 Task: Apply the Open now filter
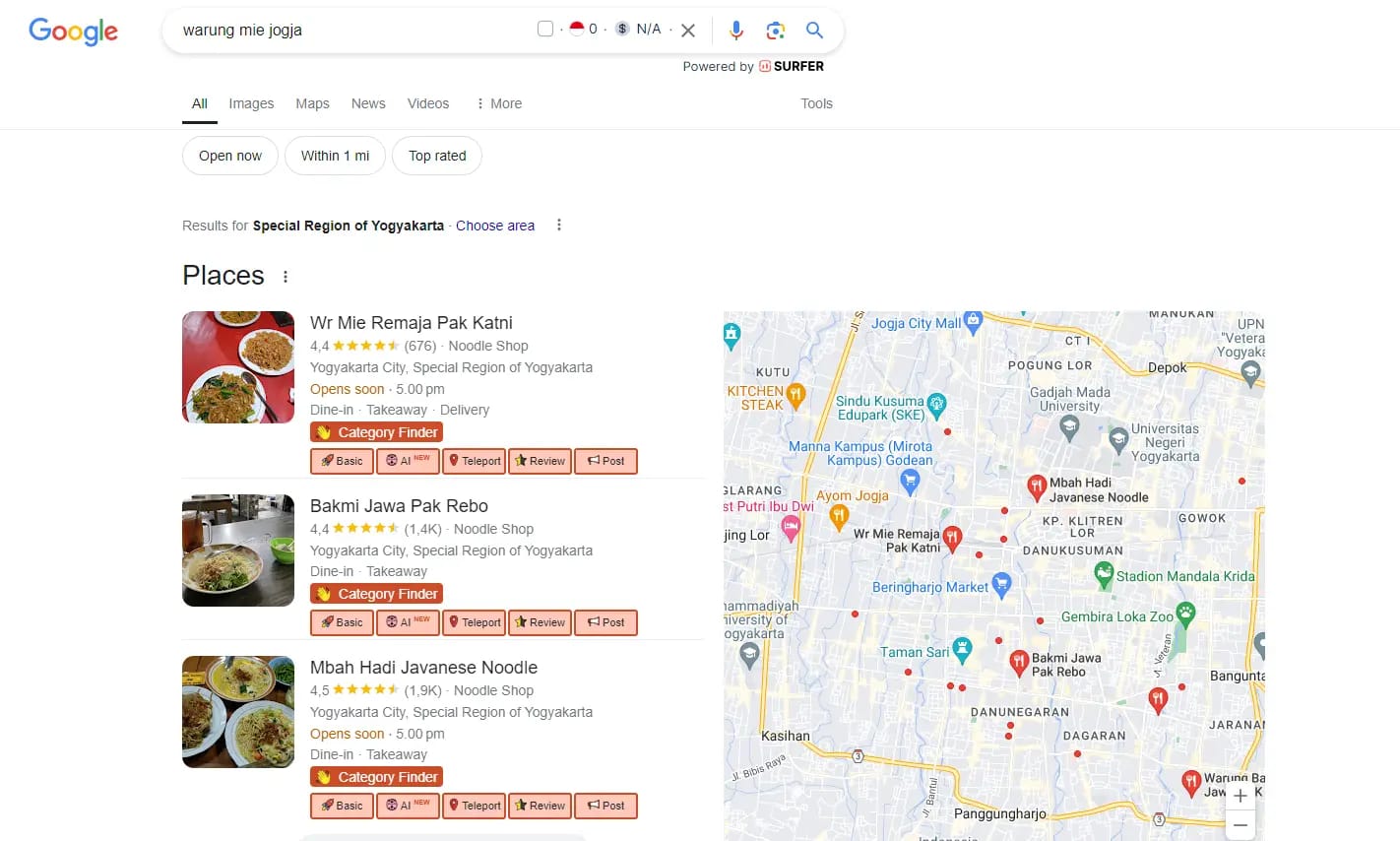(230, 156)
